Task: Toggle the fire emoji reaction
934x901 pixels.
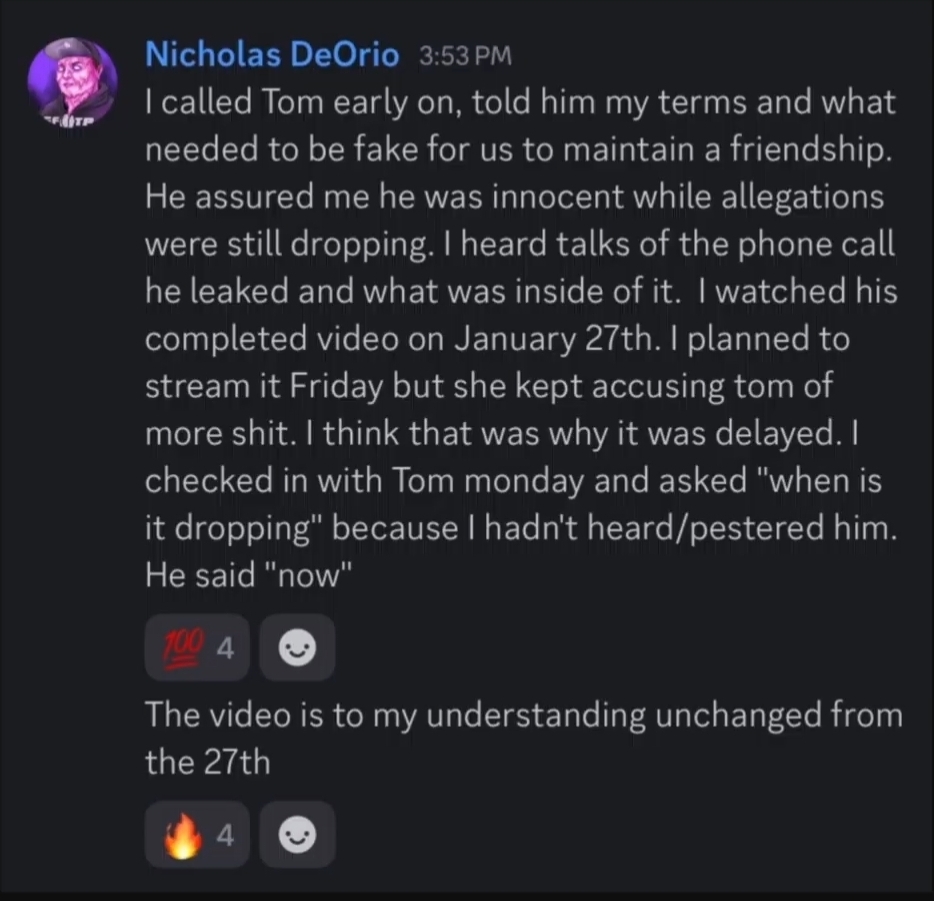Action: click(x=197, y=834)
